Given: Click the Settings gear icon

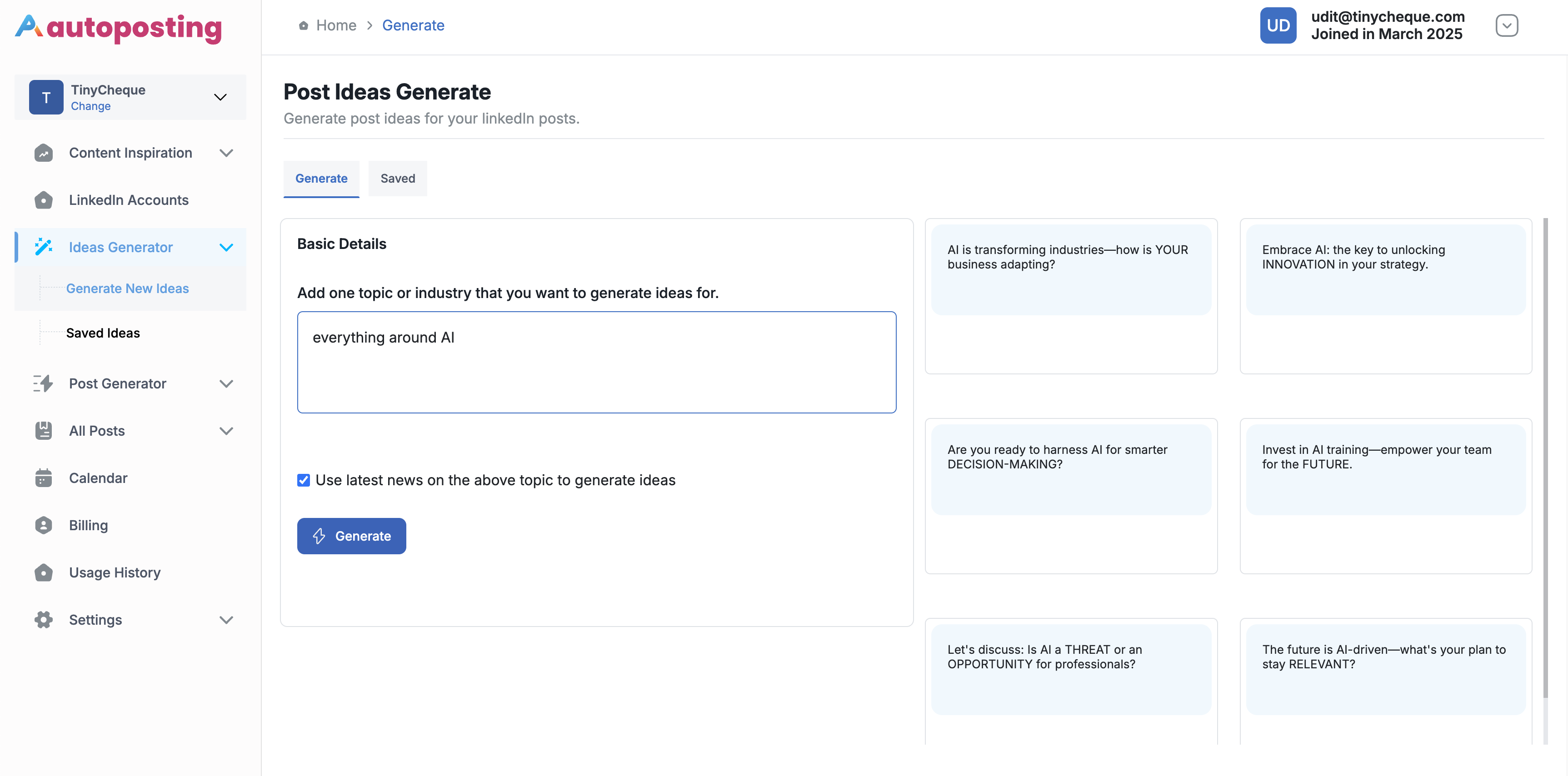Looking at the screenshot, I should (x=43, y=620).
